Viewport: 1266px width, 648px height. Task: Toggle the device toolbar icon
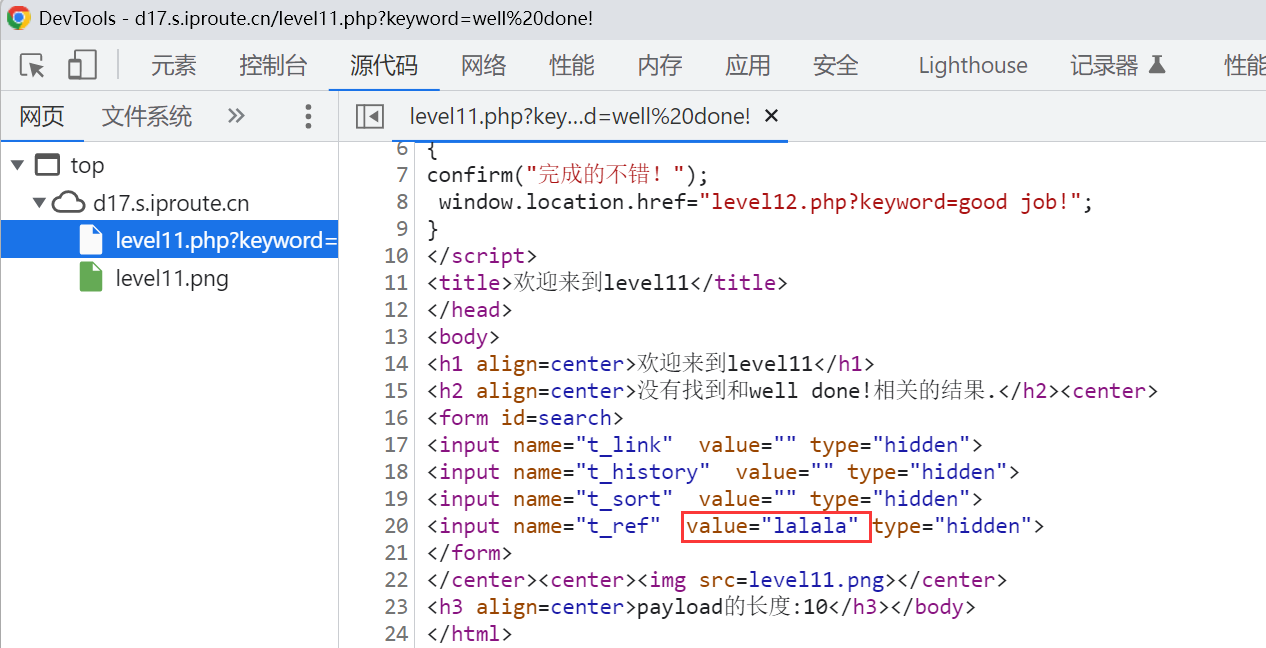[81, 66]
